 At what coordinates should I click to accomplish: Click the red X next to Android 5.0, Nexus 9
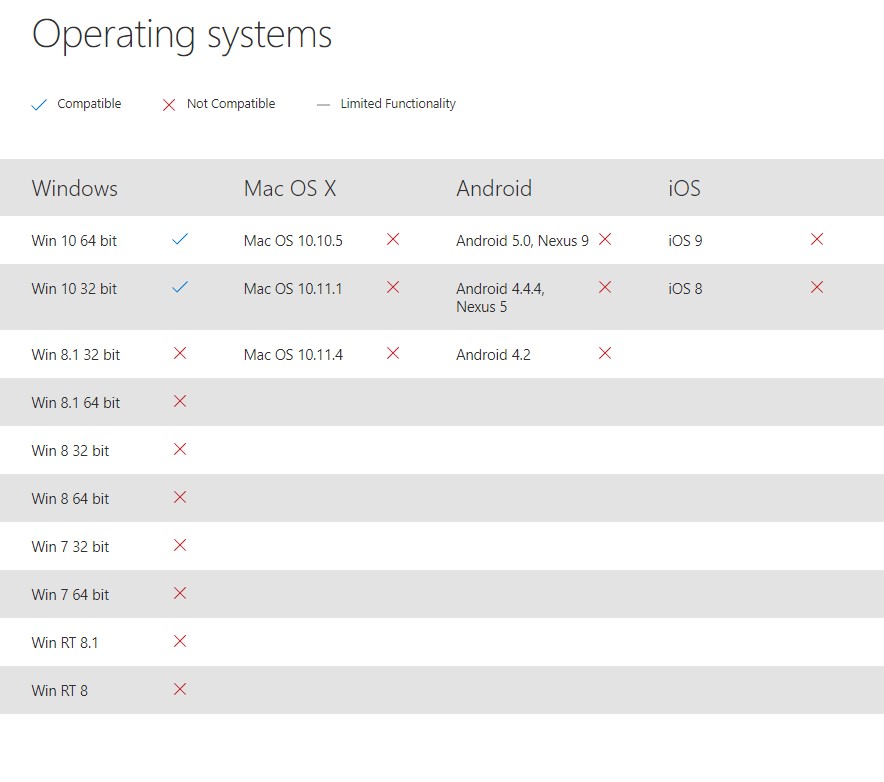605,239
